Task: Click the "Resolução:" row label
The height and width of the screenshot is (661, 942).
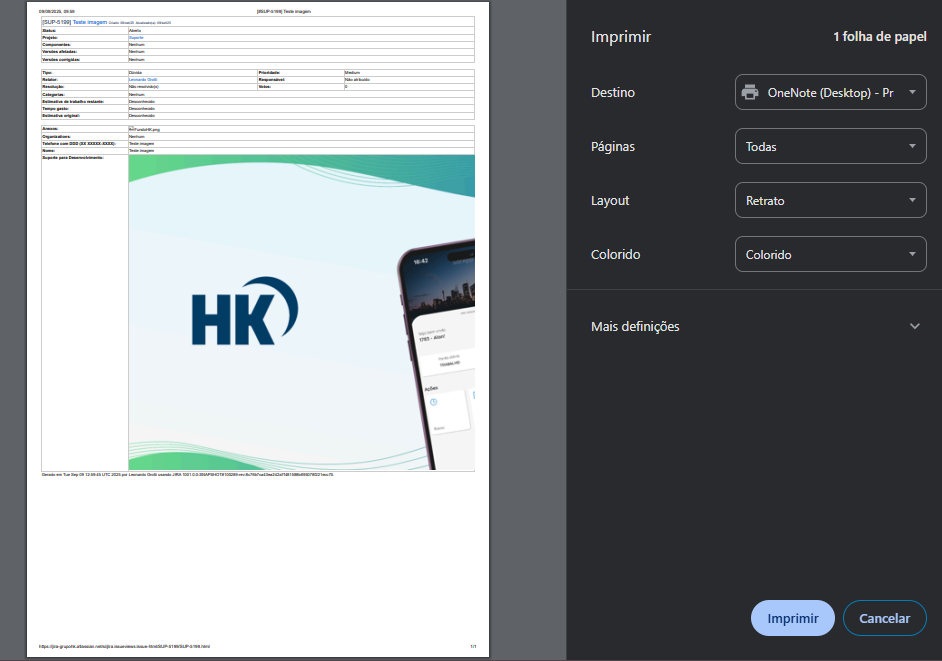Action: click(53, 87)
